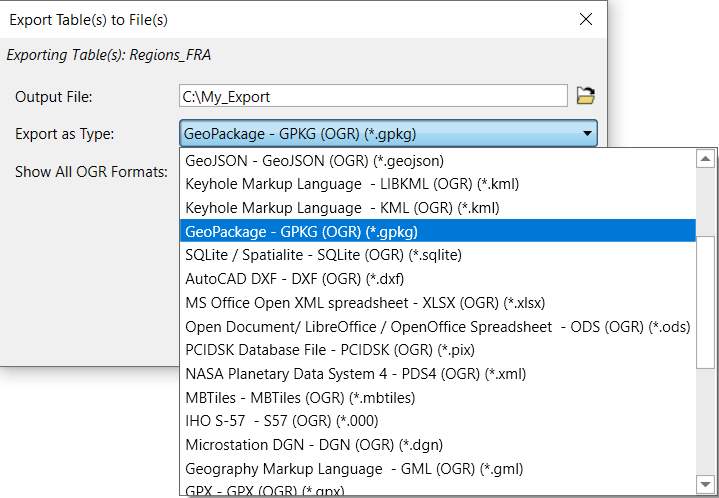
Task: Choose PCIDSK Database File (*.pix)
Action: (438, 350)
